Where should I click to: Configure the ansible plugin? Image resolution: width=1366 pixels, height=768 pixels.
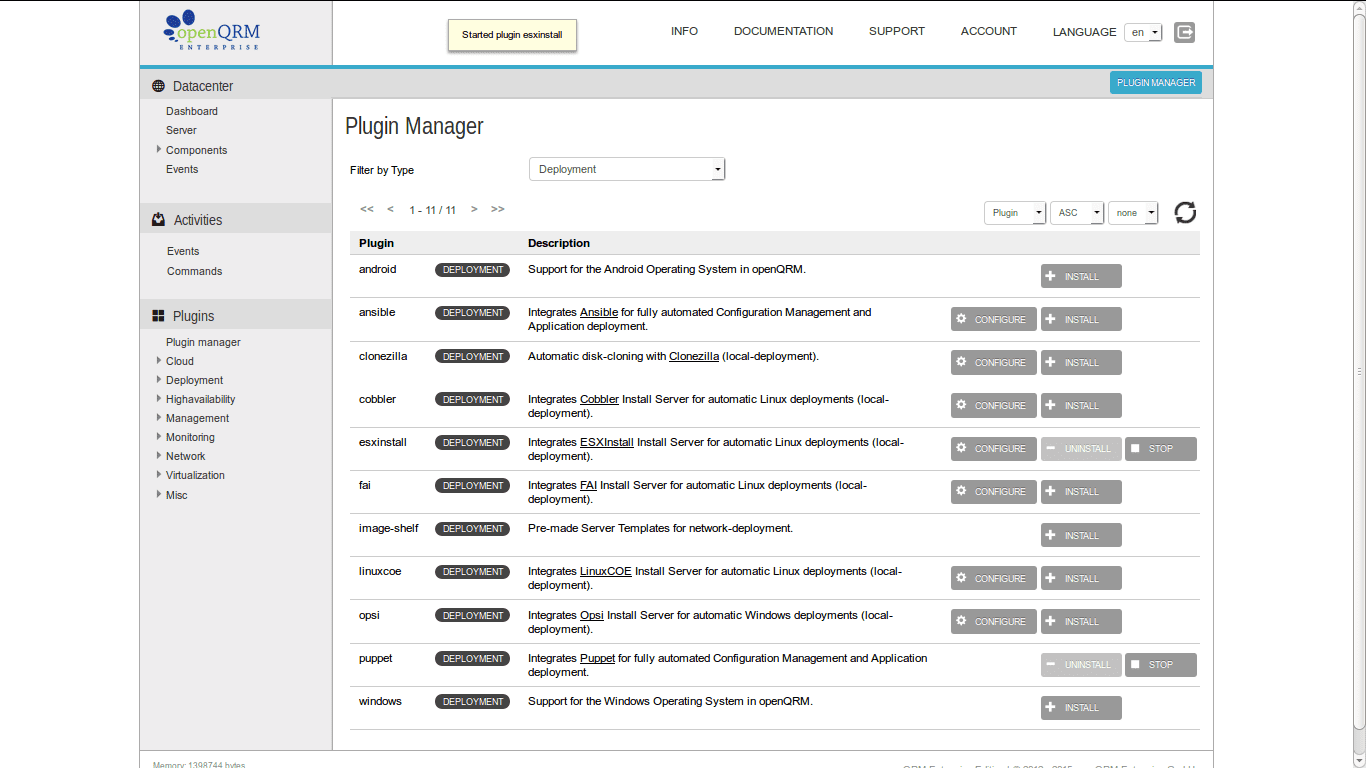click(x=993, y=319)
